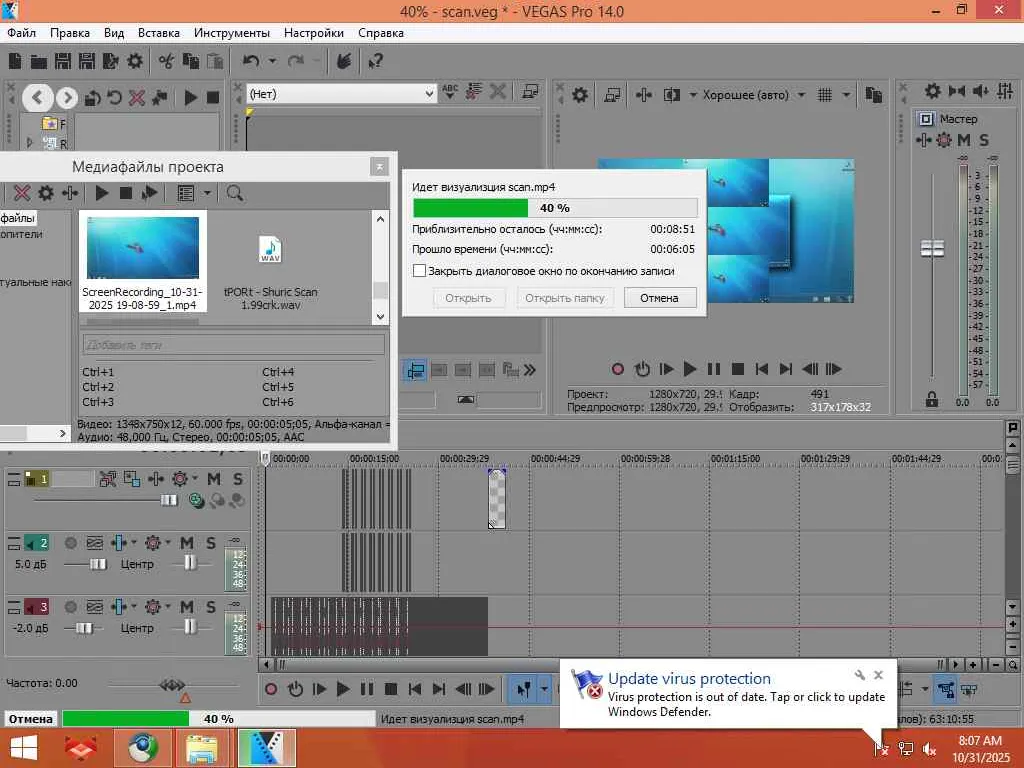Click the What's This help icon
The height and width of the screenshot is (768, 1024).
pos(376,61)
